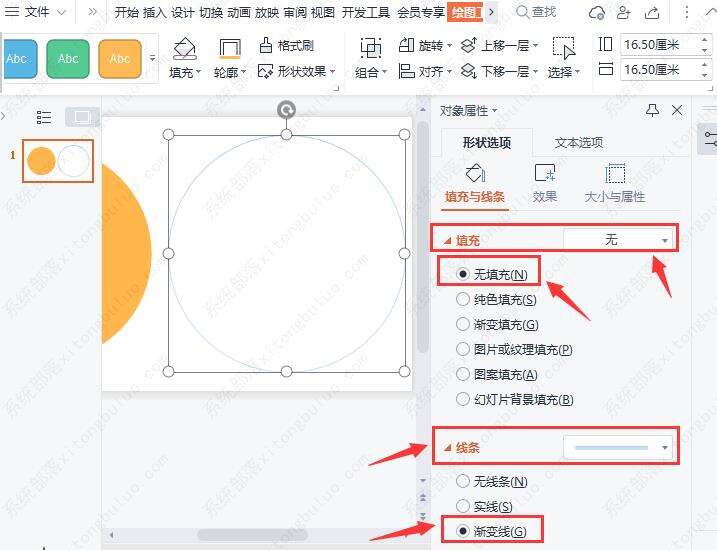The width and height of the screenshot is (717, 550).
Task: Switch to the 开始 tab
Action: [x=127, y=12]
